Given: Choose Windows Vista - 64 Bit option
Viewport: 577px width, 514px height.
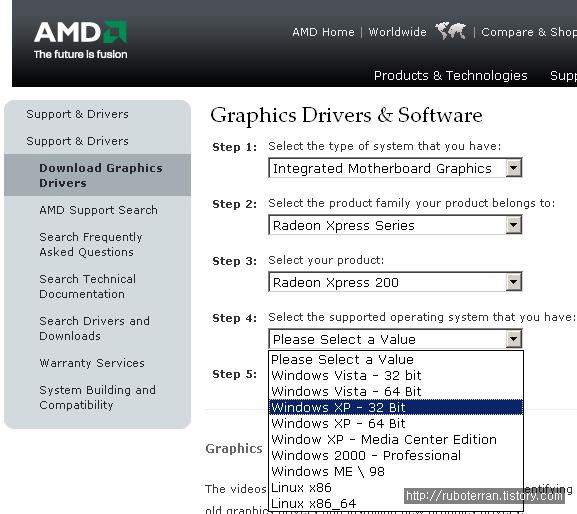Looking at the screenshot, I should click(x=396, y=391).
